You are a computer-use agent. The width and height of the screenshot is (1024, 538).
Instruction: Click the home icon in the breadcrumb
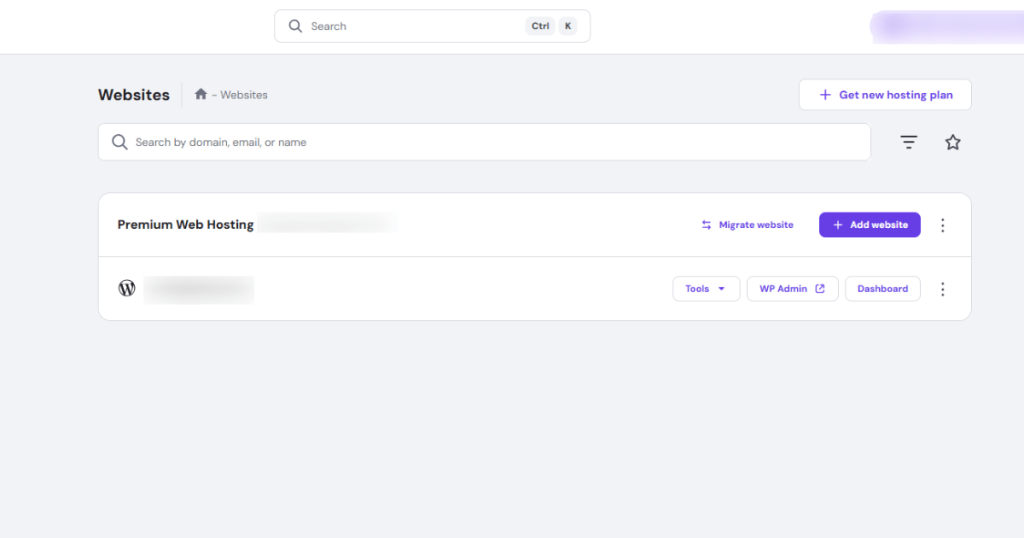[201, 95]
